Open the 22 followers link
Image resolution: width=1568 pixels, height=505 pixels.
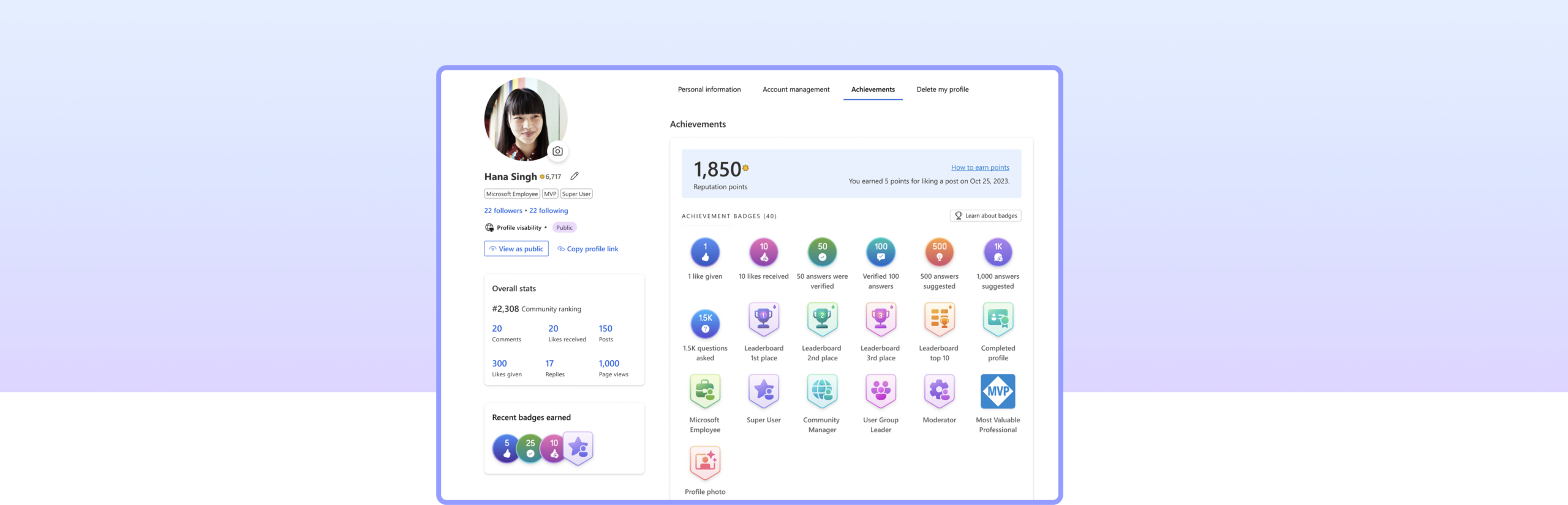tap(503, 211)
